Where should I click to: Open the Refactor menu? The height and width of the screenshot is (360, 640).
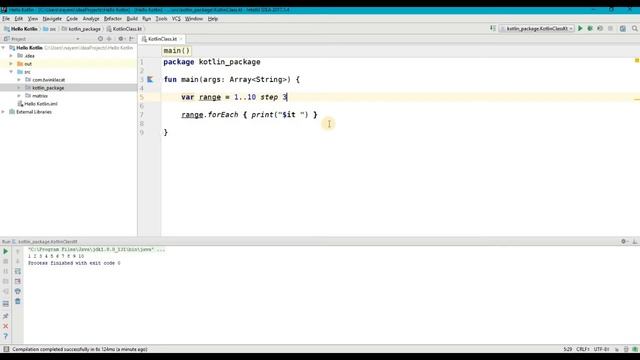(x=113, y=19)
